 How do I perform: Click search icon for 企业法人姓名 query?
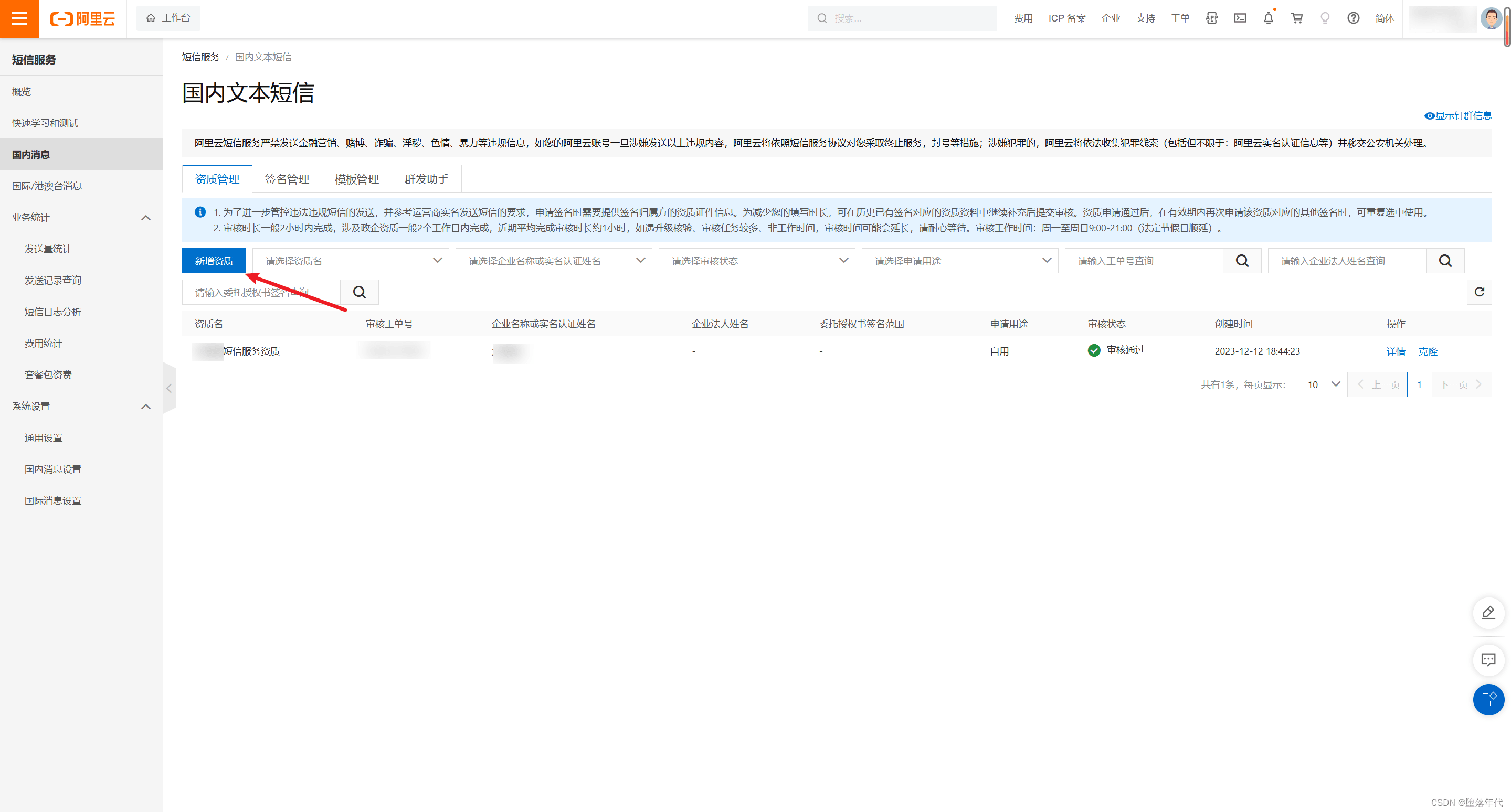point(1445,261)
